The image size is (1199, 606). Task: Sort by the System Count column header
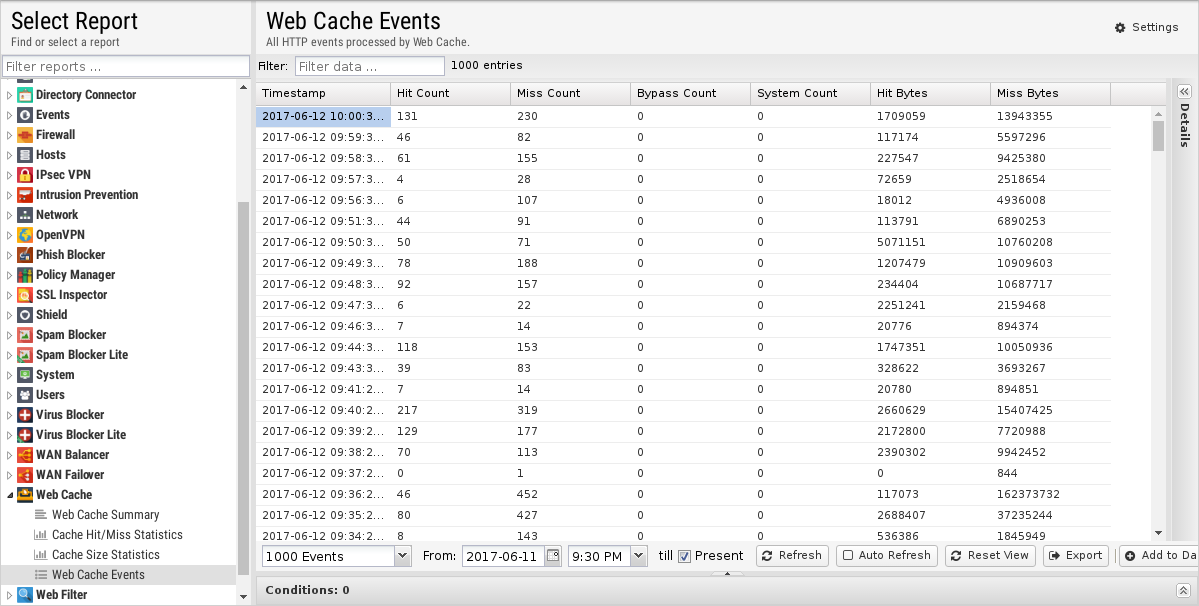click(810, 93)
